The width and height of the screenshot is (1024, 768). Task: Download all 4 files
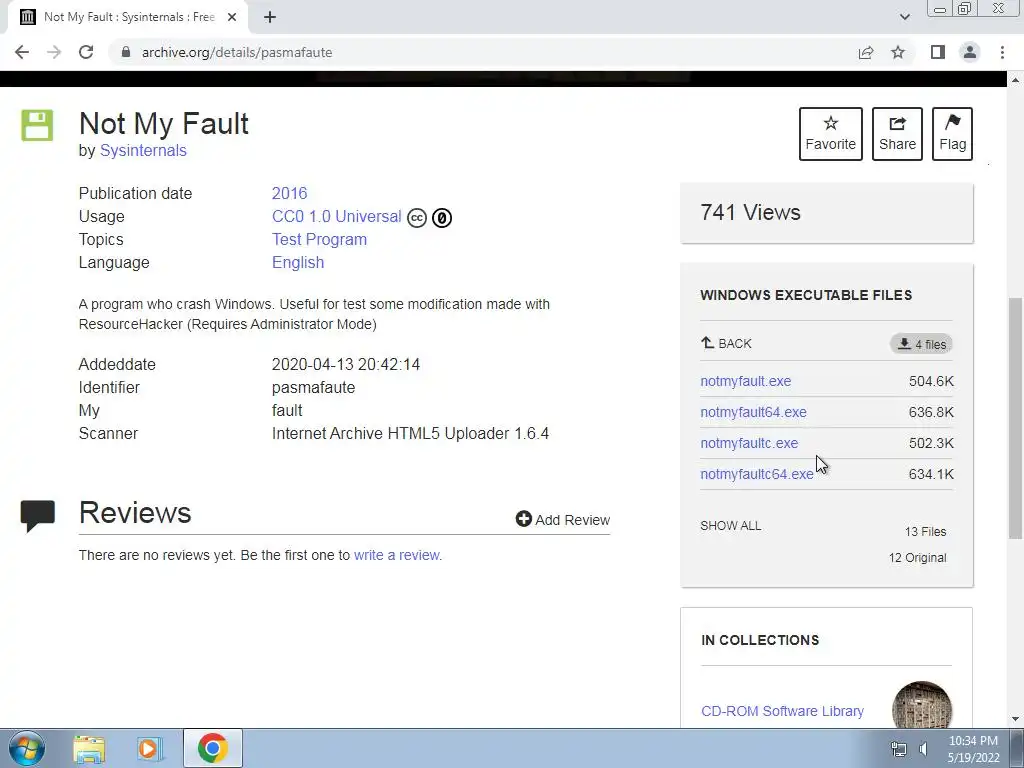(921, 344)
